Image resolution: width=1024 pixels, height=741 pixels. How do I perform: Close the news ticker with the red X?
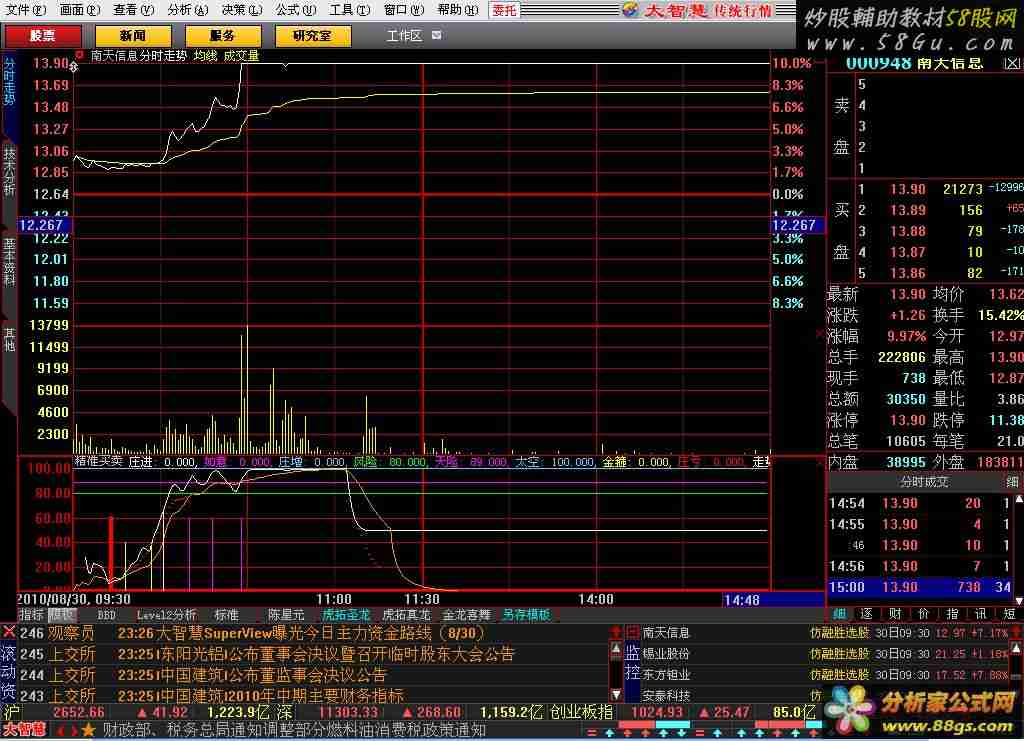point(8,631)
